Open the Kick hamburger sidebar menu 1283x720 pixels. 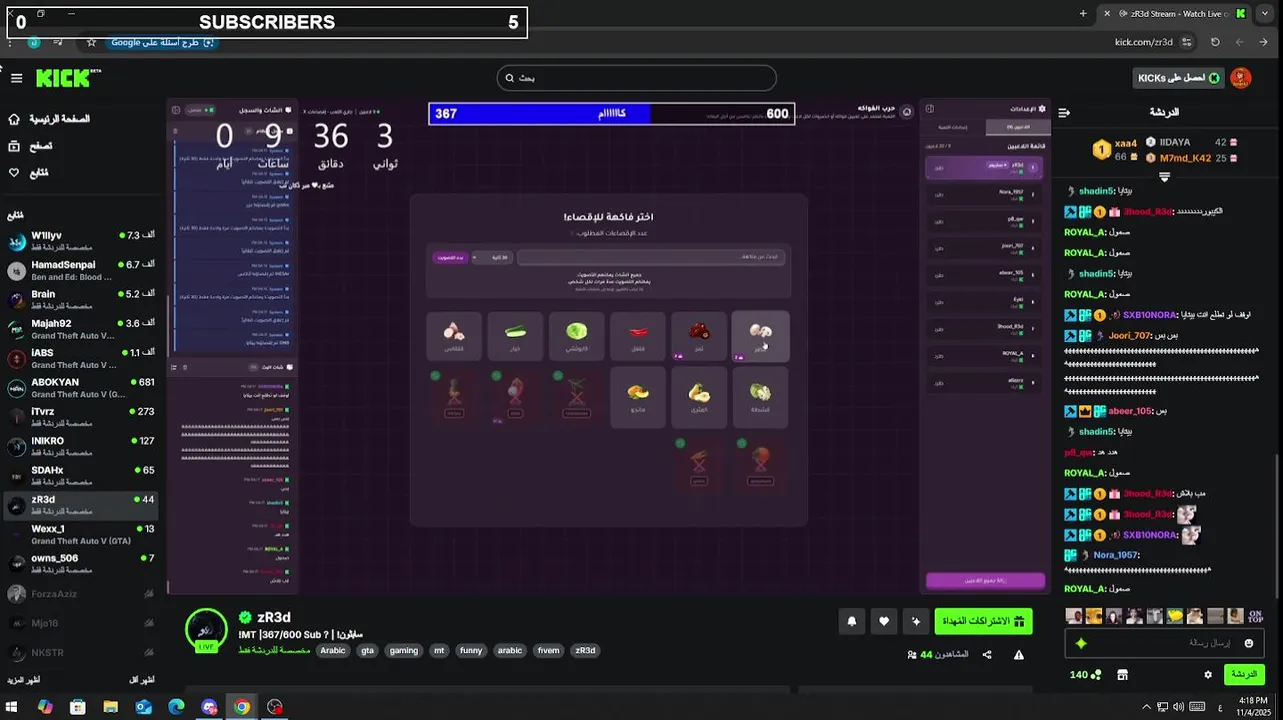tap(16, 78)
